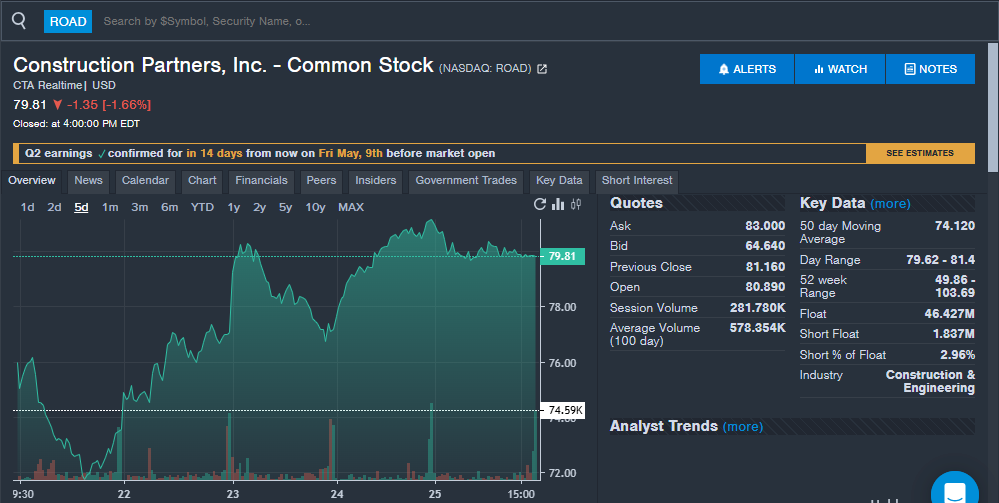Open the Chart tab

pyautogui.click(x=202, y=180)
